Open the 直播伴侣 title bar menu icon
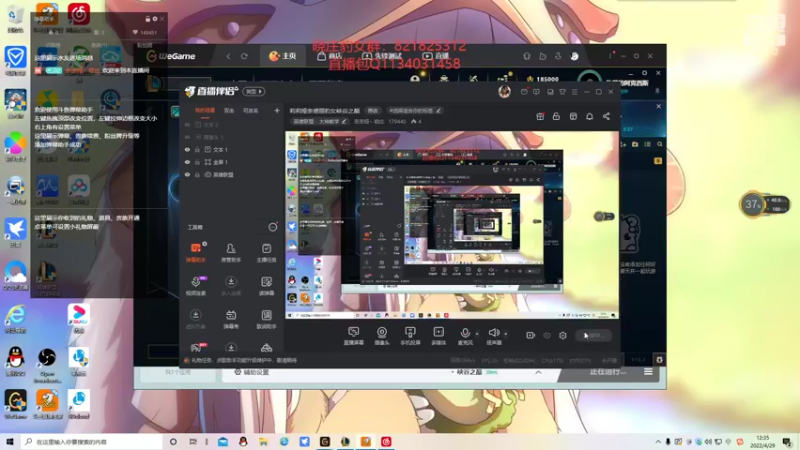The height and width of the screenshot is (450, 800). point(574,92)
